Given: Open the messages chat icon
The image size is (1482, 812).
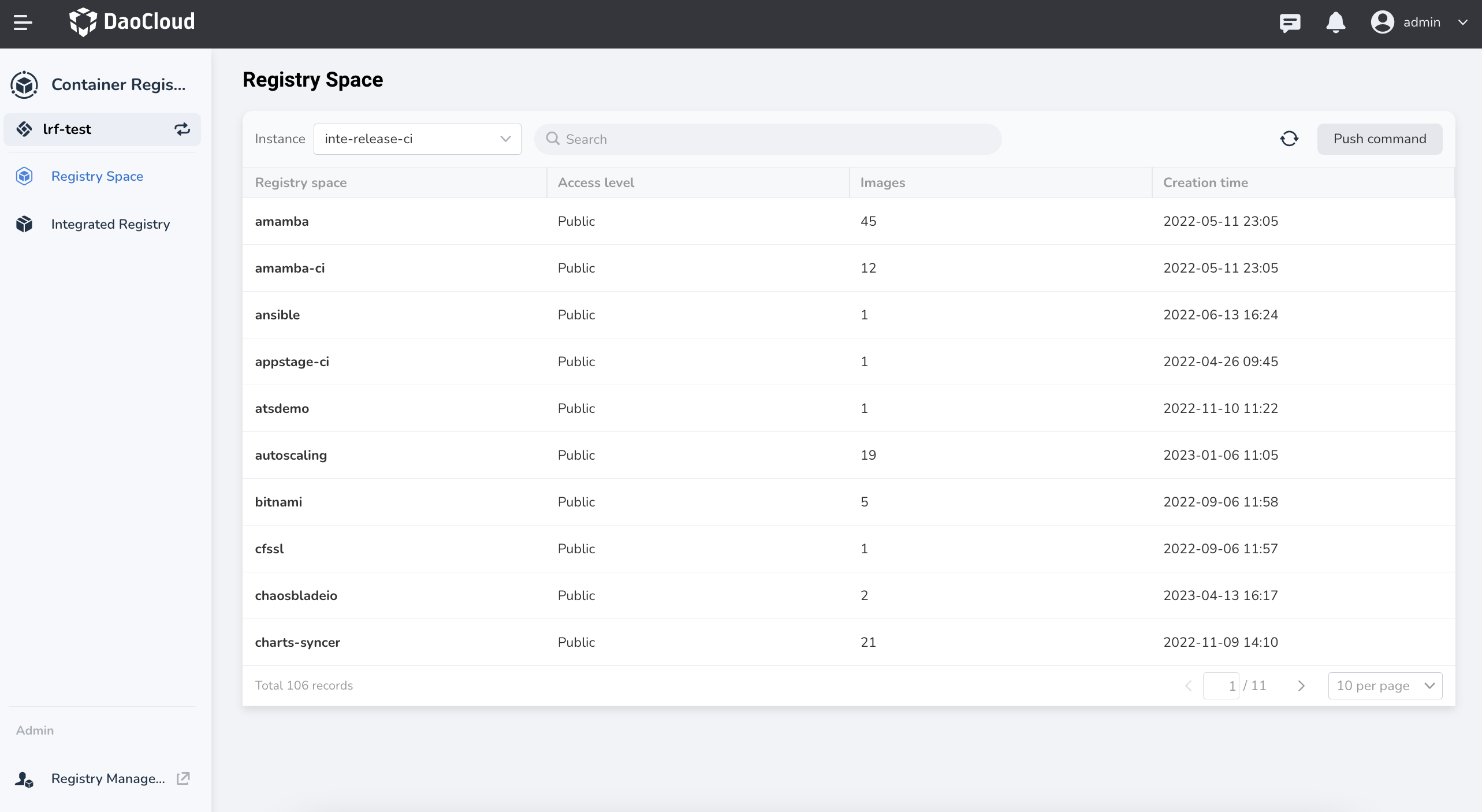Looking at the screenshot, I should (x=1289, y=23).
